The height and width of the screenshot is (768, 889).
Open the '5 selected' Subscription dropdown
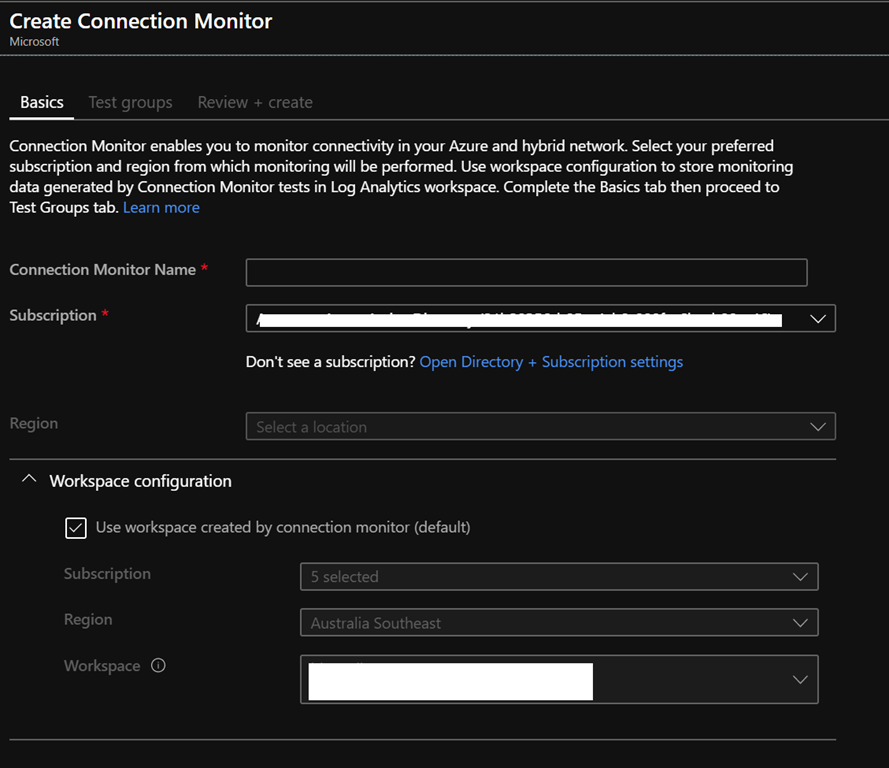pos(540,577)
